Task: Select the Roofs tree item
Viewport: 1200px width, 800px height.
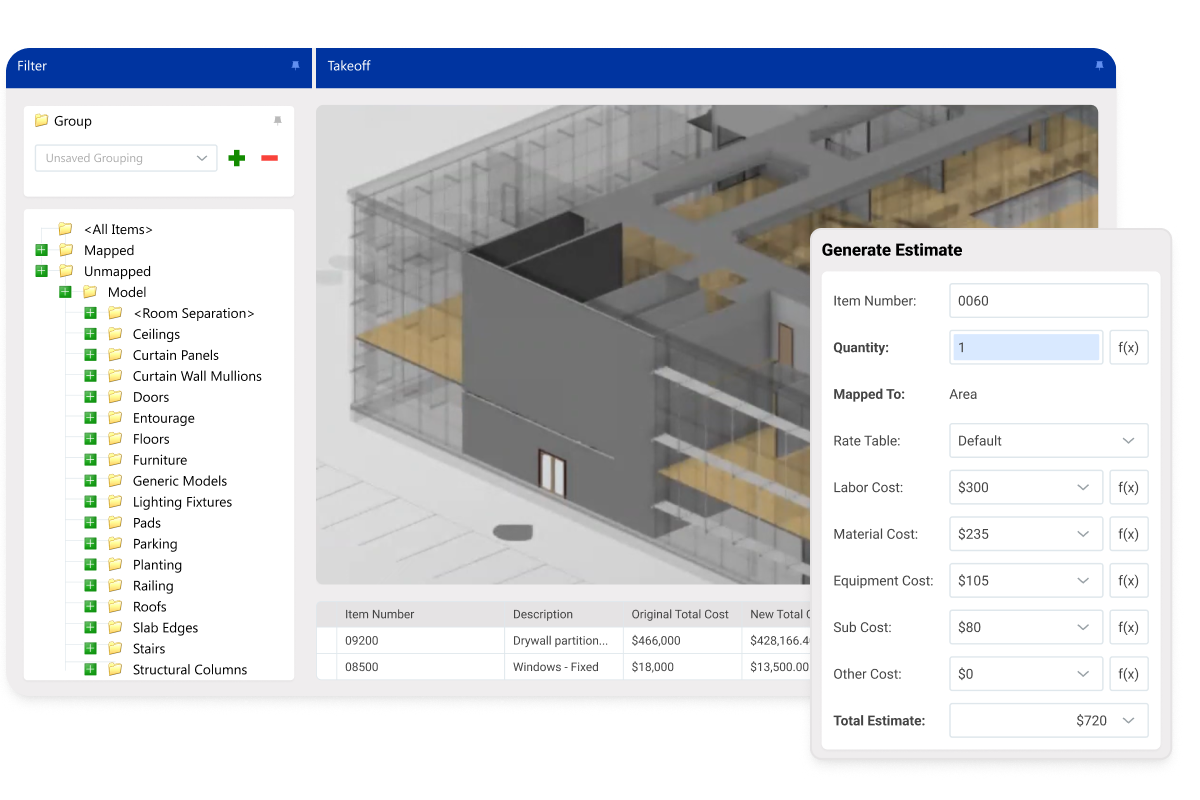Action: click(x=150, y=607)
